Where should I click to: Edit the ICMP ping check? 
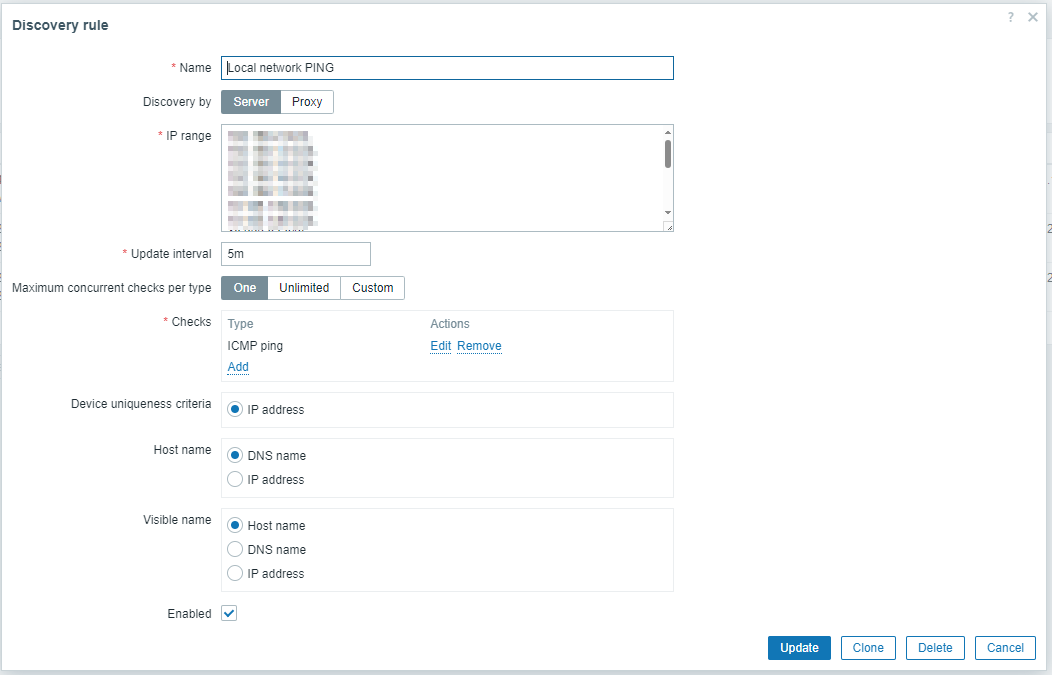tap(441, 346)
